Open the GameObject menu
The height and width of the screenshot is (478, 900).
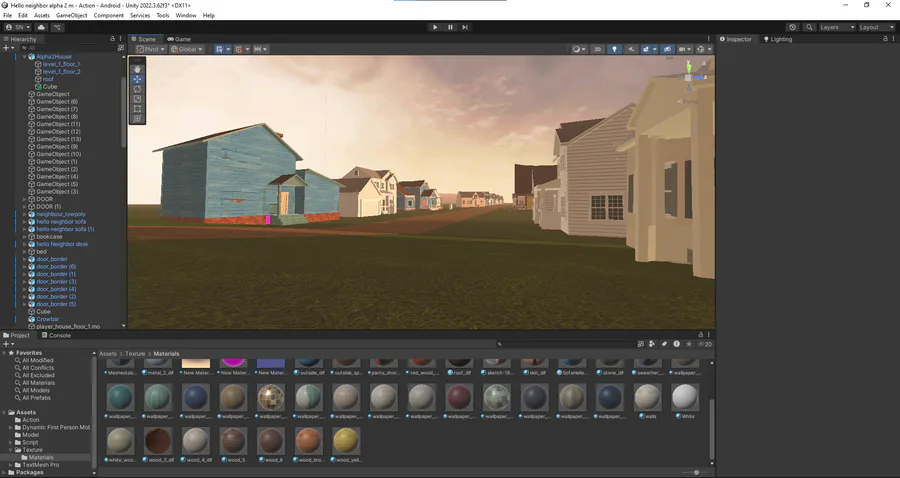[72, 15]
